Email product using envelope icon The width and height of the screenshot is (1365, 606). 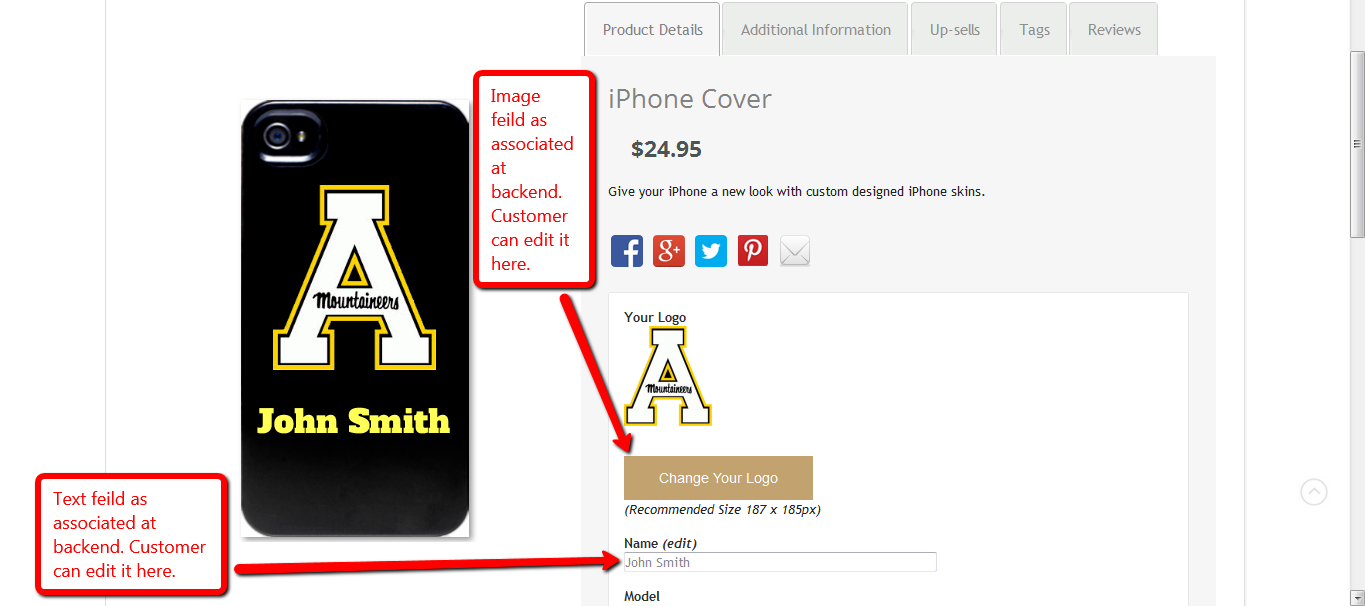coord(795,251)
